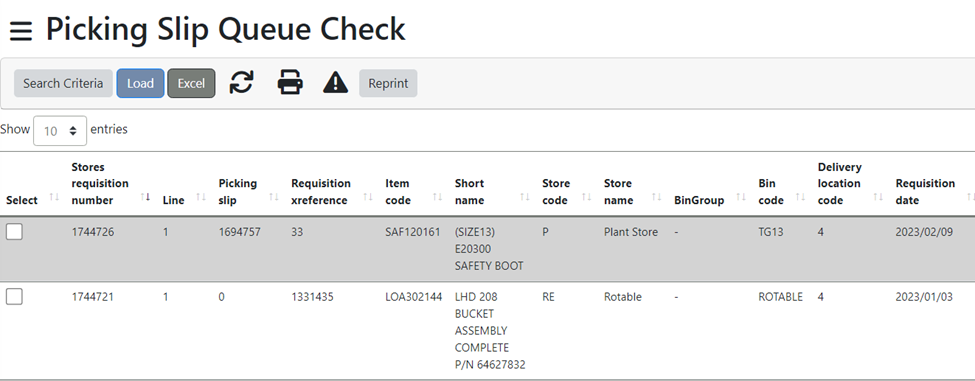975x381 pixels.
Task: Click picking slip 1694757 cell
Action: pyautogui.click(x=239, y=232)
